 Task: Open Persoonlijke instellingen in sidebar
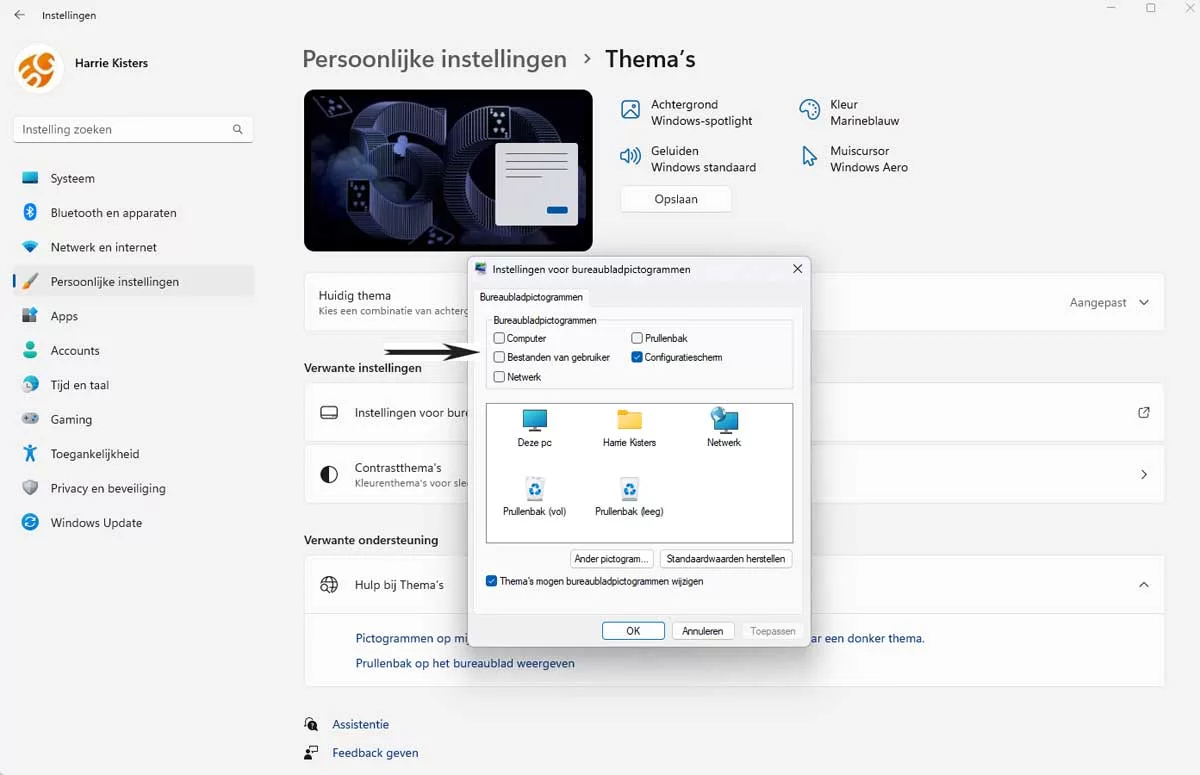[x=134, y=282]
